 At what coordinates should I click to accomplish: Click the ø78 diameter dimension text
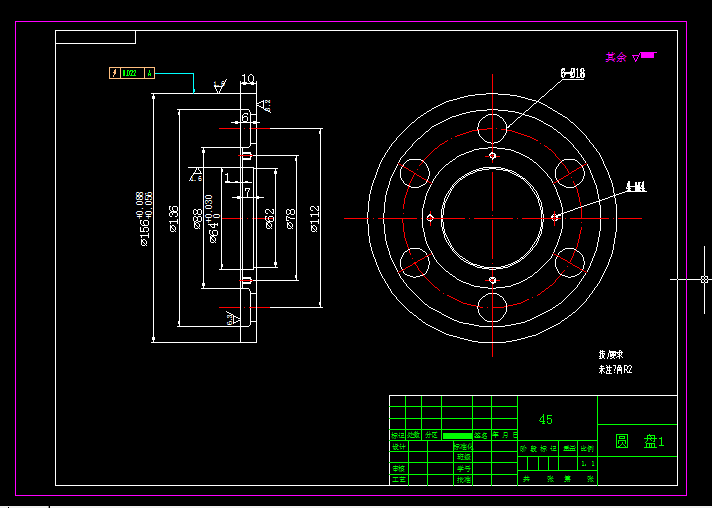[291, 219]
